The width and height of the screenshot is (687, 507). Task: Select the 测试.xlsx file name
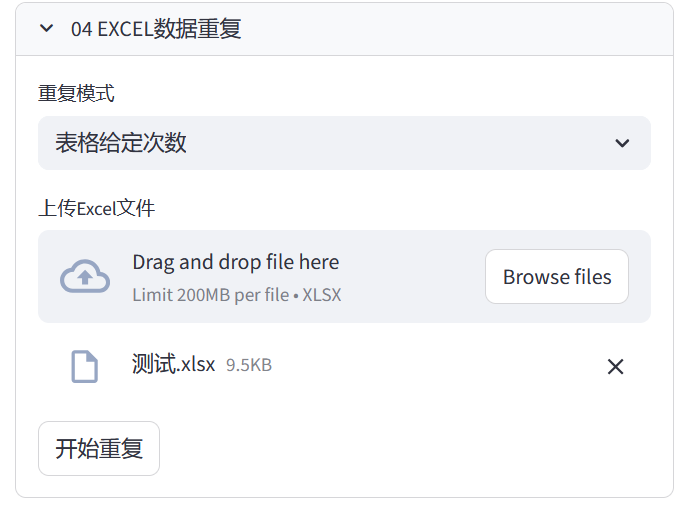(x=173, y=364)
